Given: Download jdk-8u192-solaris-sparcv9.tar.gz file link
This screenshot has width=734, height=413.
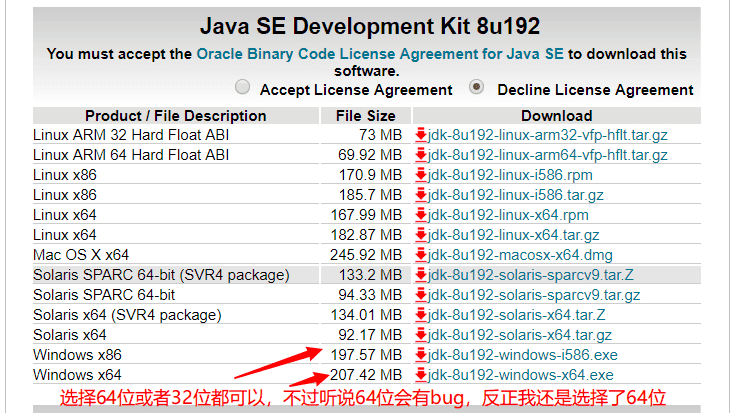Looking at the screenshot, I should tap(534, 295).
